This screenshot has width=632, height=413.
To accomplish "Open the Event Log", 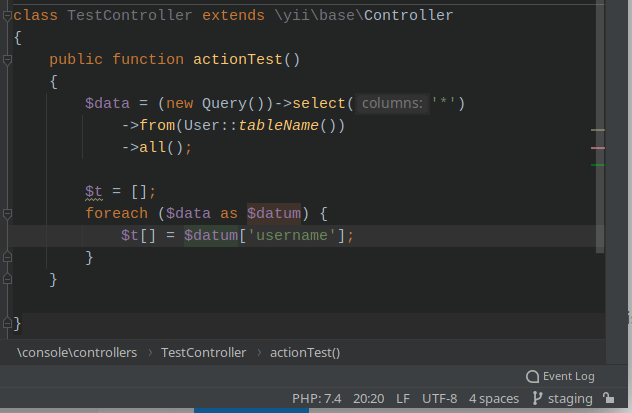I will coord(560,376).
